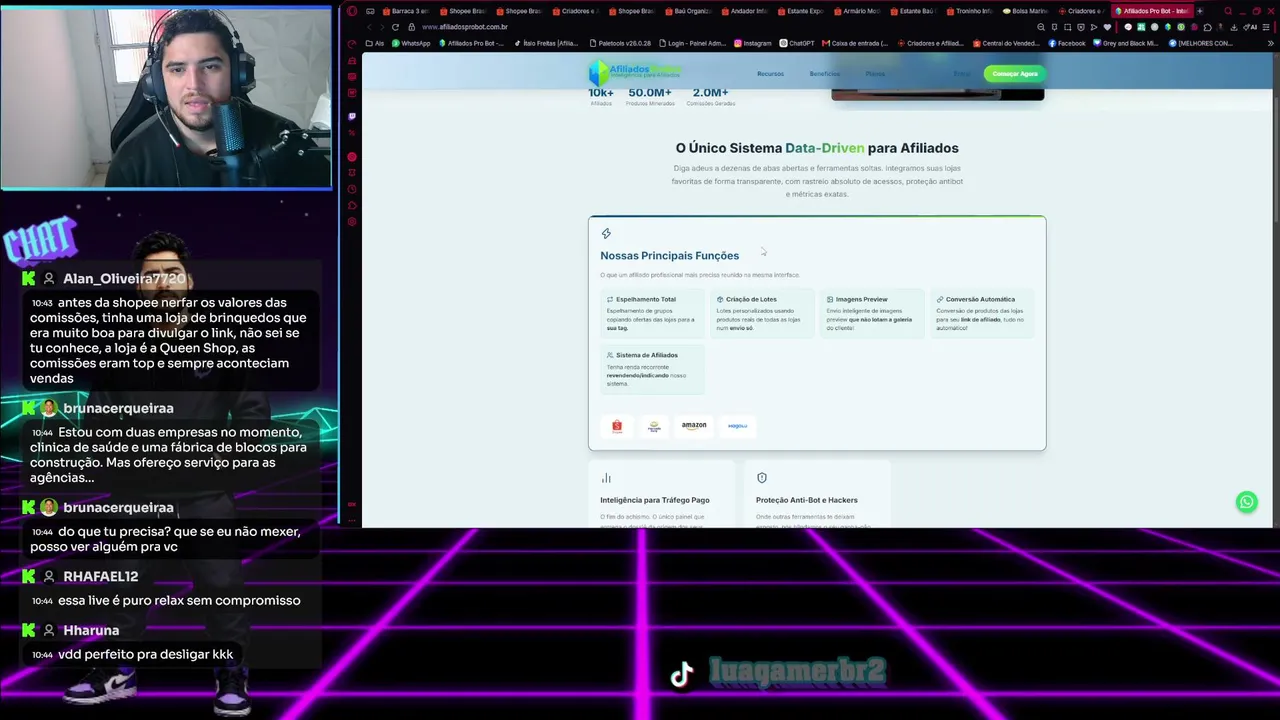Open the Caixa de entrada Gmail bookmark
The width and height of the screenshot is (1280, 720).
click(855, 44)
